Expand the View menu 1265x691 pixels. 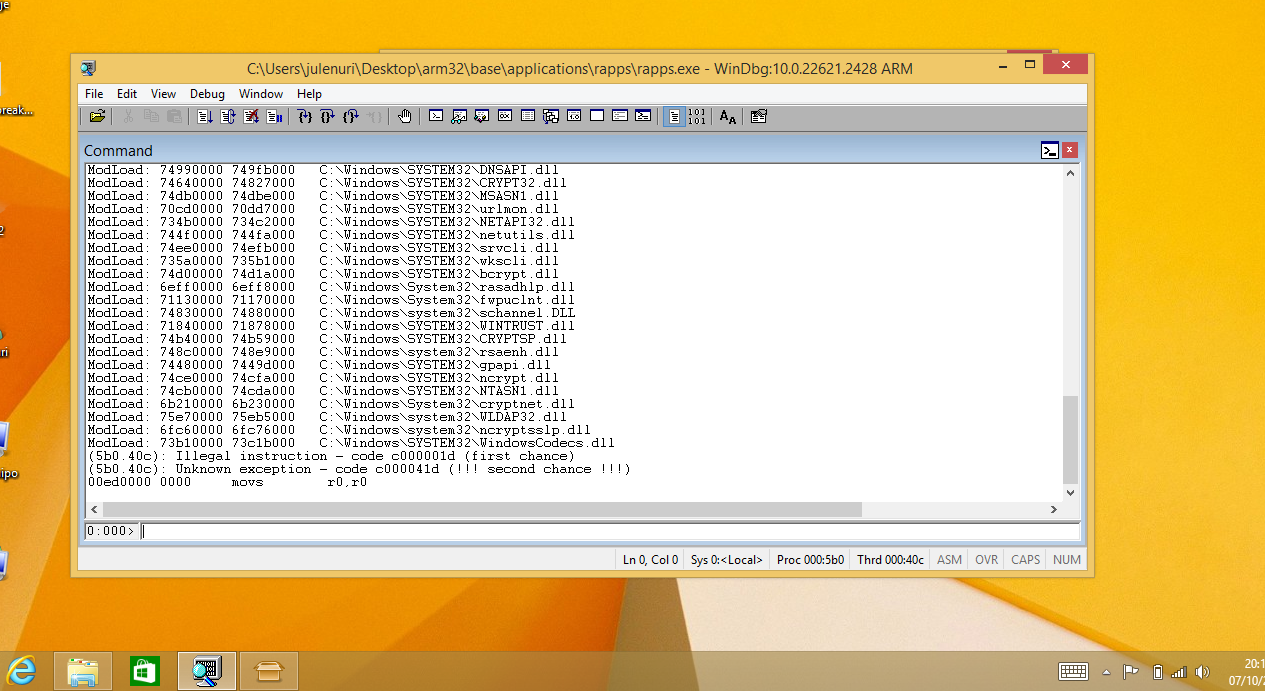click(x=163, y=94)
